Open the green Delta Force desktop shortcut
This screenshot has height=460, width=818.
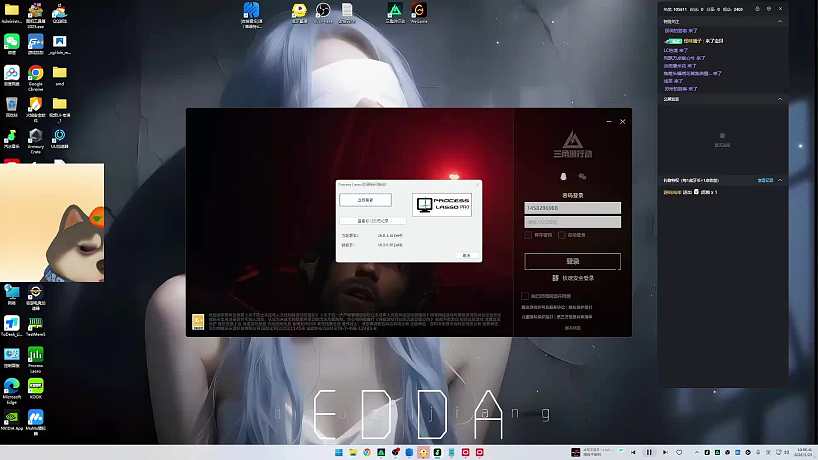tap(395, 13)
